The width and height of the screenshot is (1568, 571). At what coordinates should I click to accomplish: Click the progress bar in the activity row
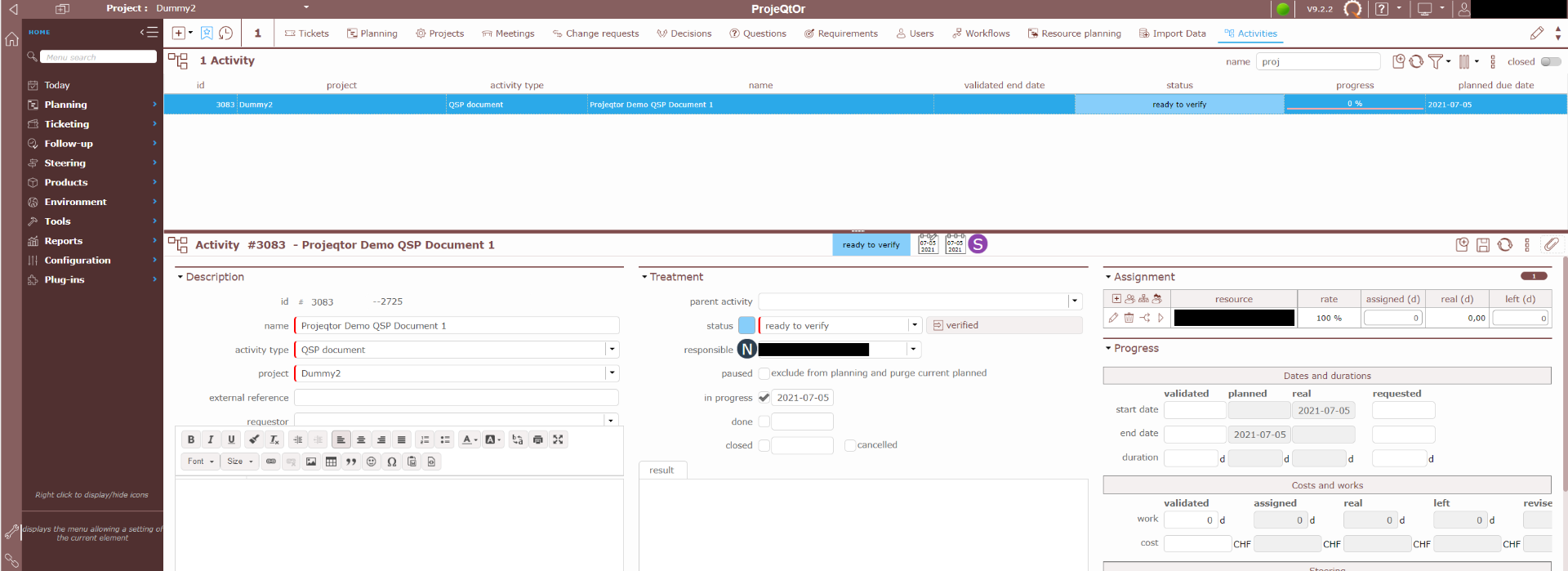(x=1354, y=105)
